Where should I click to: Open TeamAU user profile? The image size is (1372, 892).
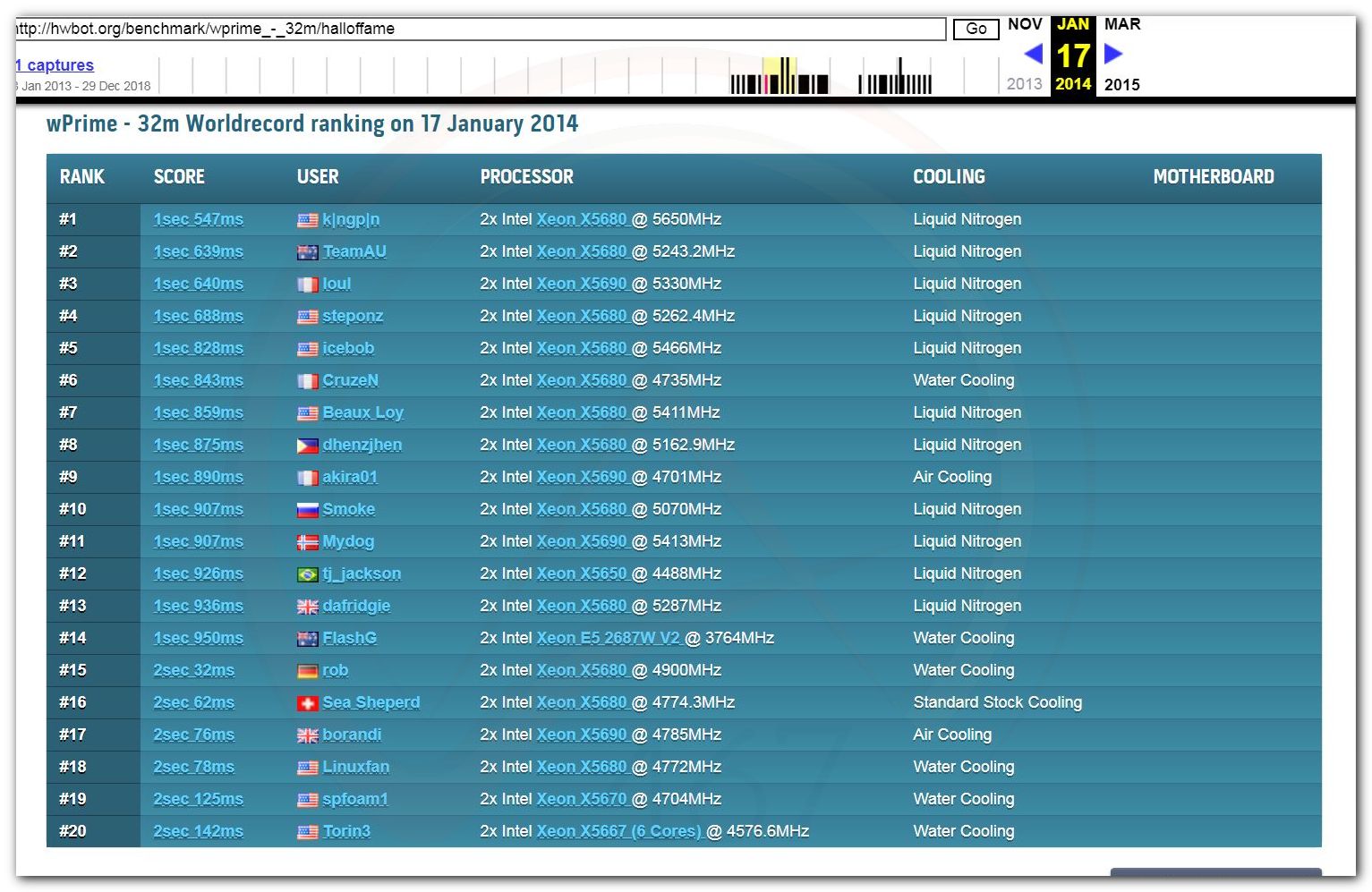click(354, 251)
